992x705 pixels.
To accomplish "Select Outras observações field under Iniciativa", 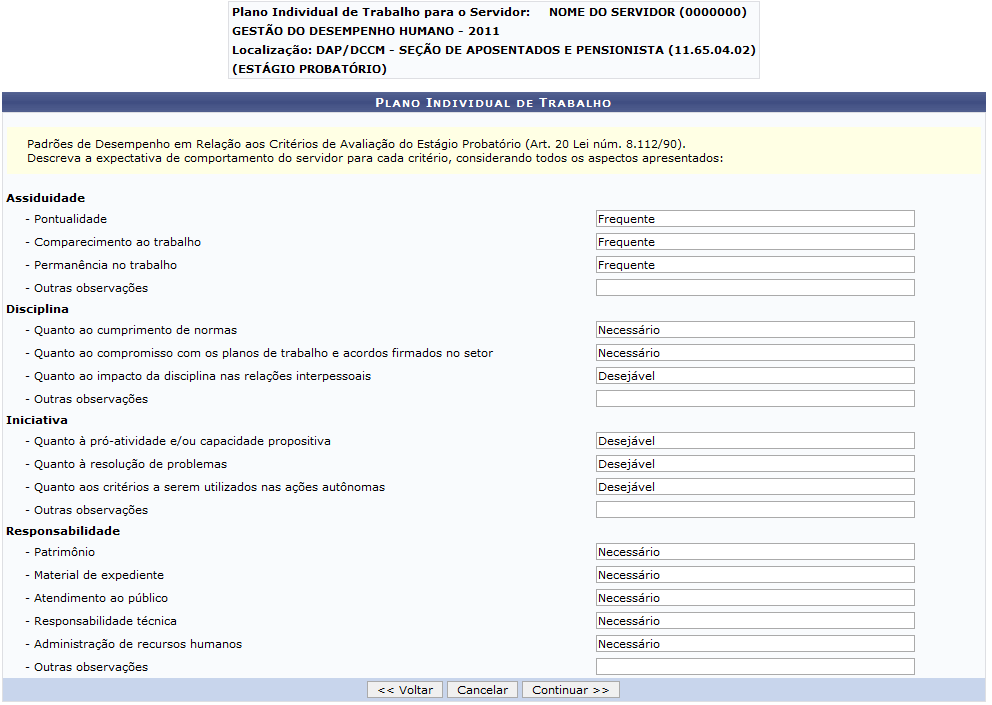I will tap(755, 510).
